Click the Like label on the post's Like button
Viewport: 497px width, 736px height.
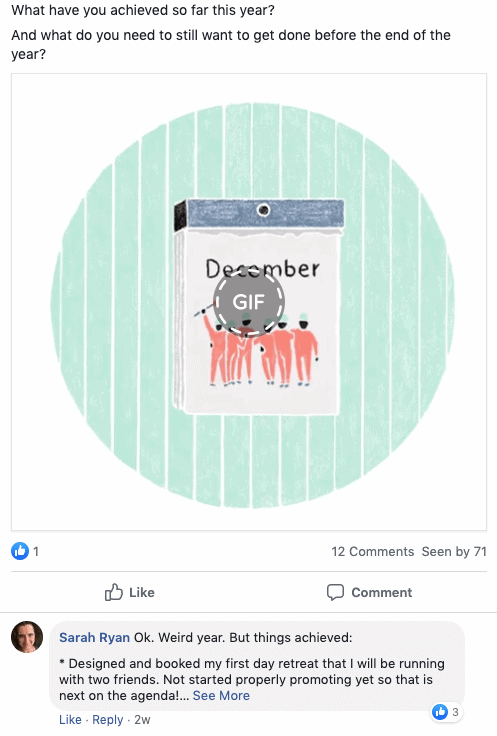[x=142, y=592]
